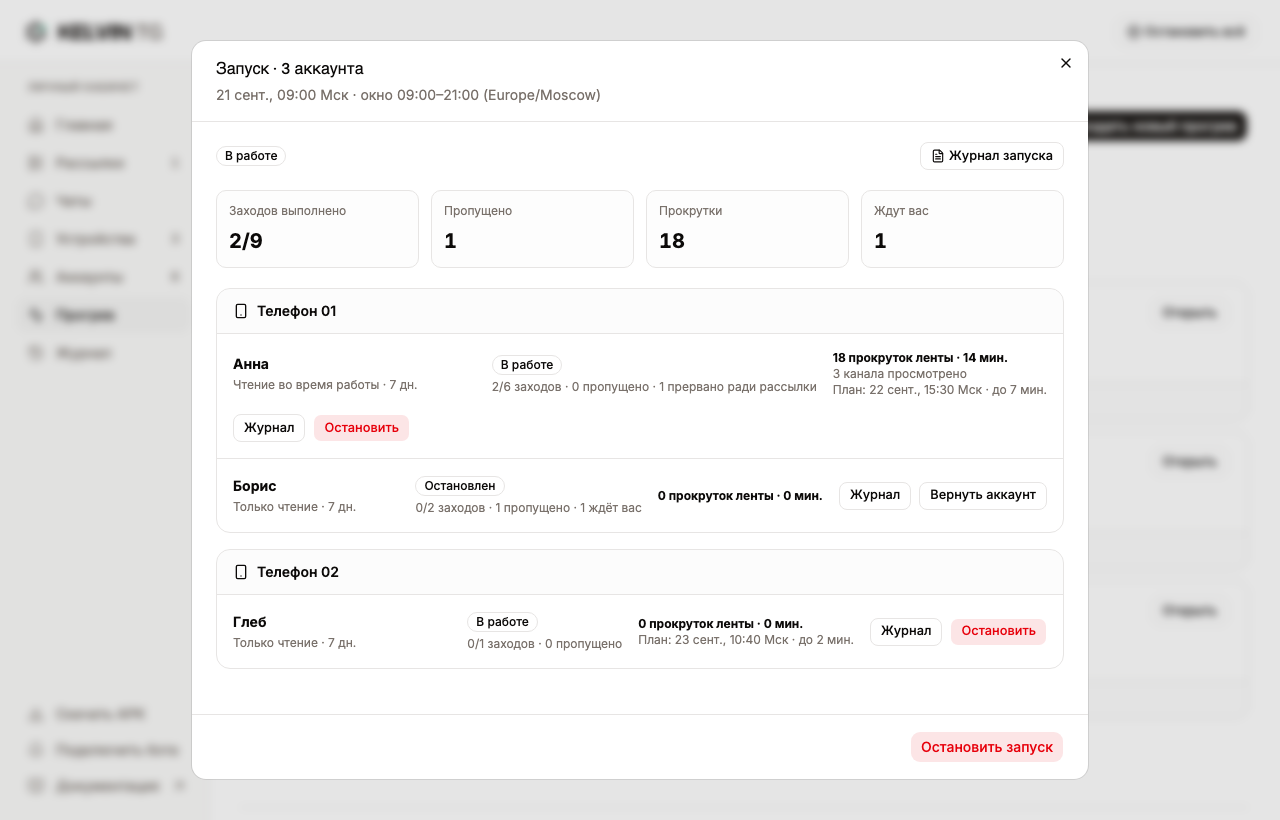Click the В работе badge in Глеб's row
This screenshot has width=1280, height=820.
pos(502,622)
